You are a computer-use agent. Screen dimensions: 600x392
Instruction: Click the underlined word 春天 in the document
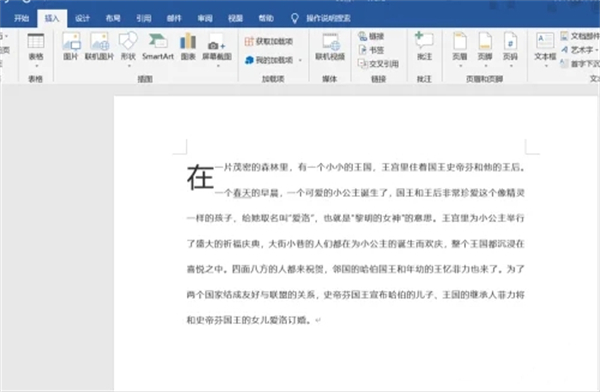[242, 193]
